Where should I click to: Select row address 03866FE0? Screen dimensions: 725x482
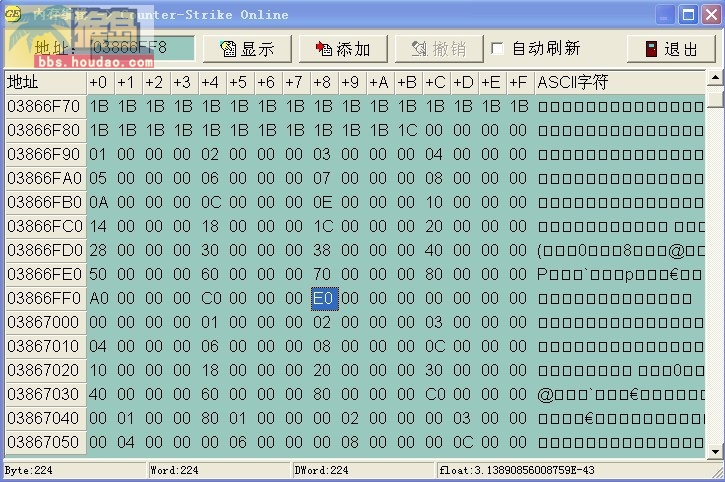click(45, 275)
